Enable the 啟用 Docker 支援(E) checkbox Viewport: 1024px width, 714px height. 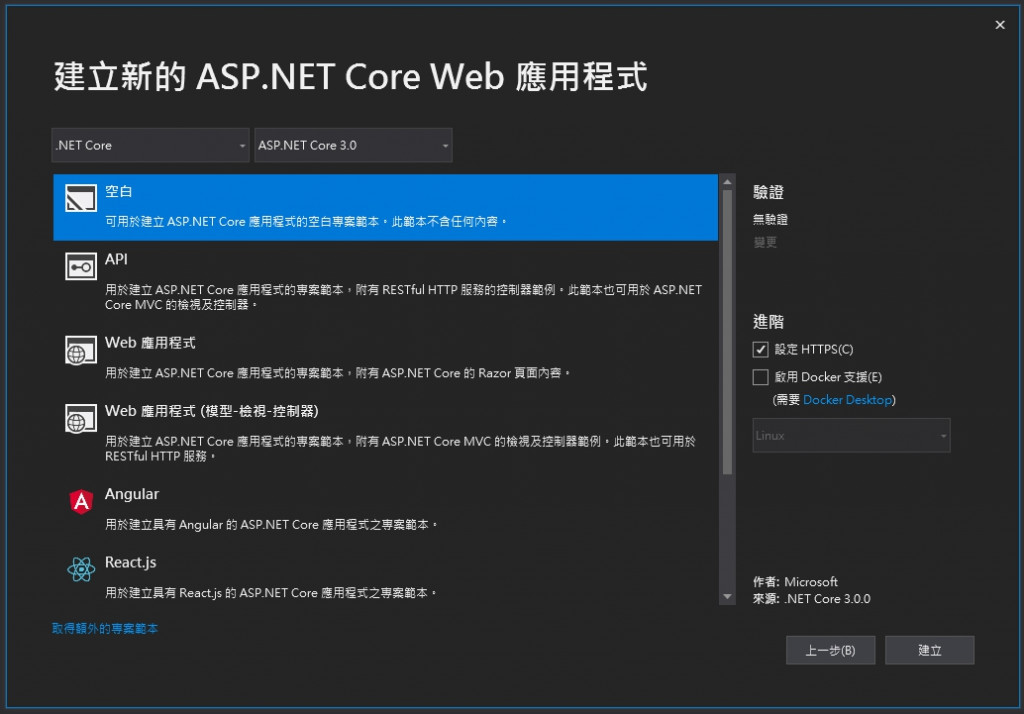(x=760, y=377)
